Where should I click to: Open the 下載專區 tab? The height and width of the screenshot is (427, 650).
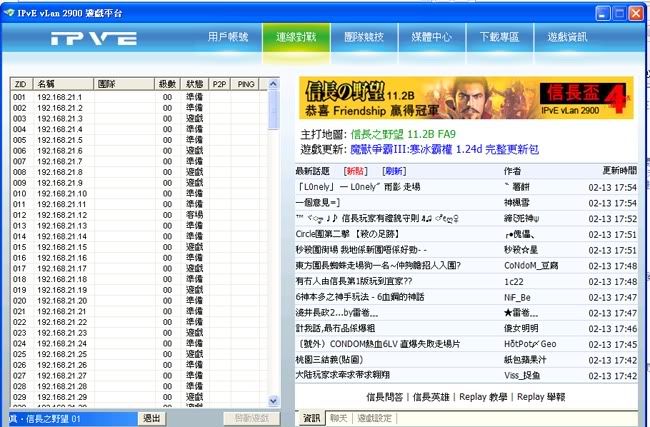[499, 37]
